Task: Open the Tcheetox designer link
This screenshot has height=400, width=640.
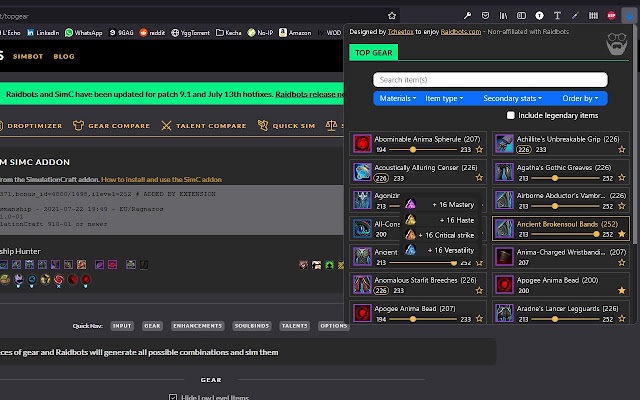Action: pyautogui.click(x=400, y=31)
